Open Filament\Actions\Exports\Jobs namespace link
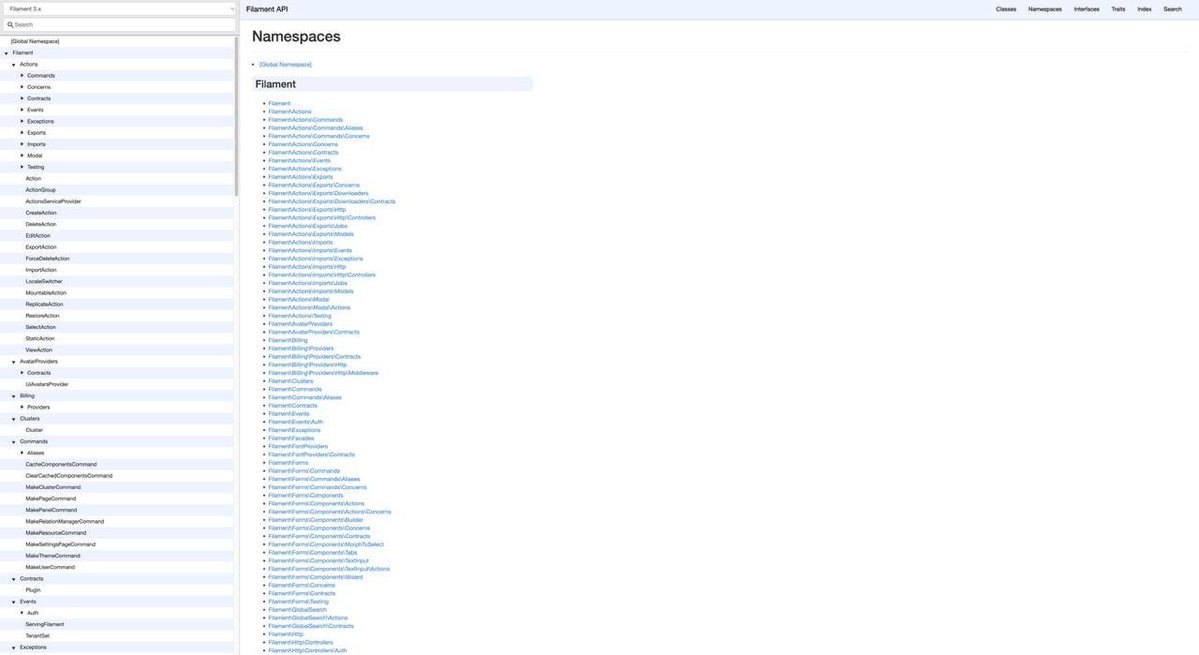1199x655 pixels. 307,226
